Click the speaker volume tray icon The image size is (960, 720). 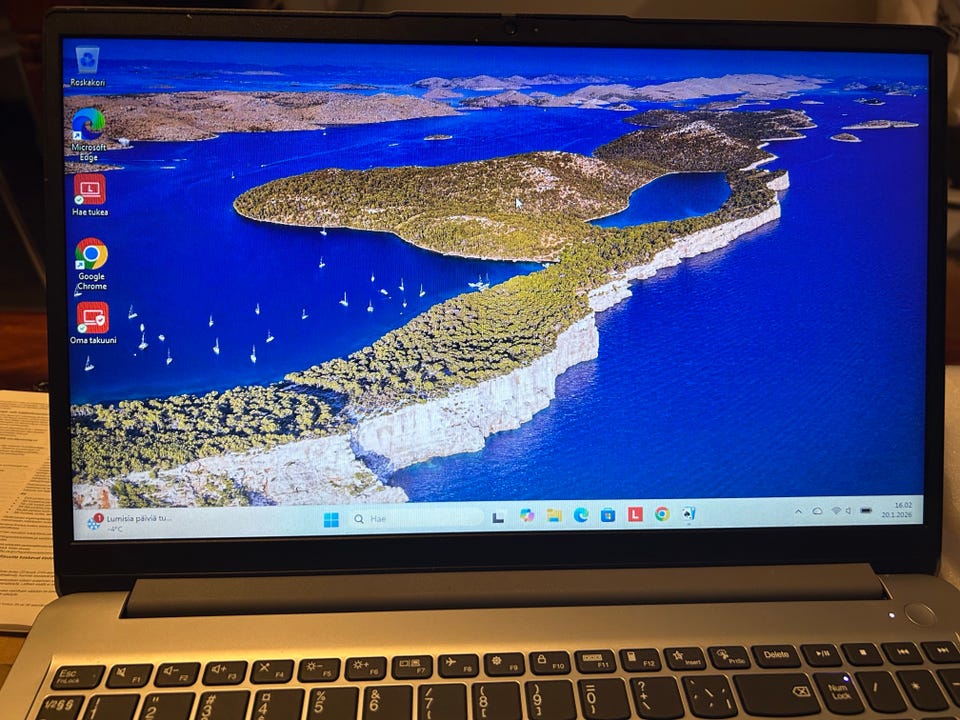pyautogui.click(x=849, y=510)
